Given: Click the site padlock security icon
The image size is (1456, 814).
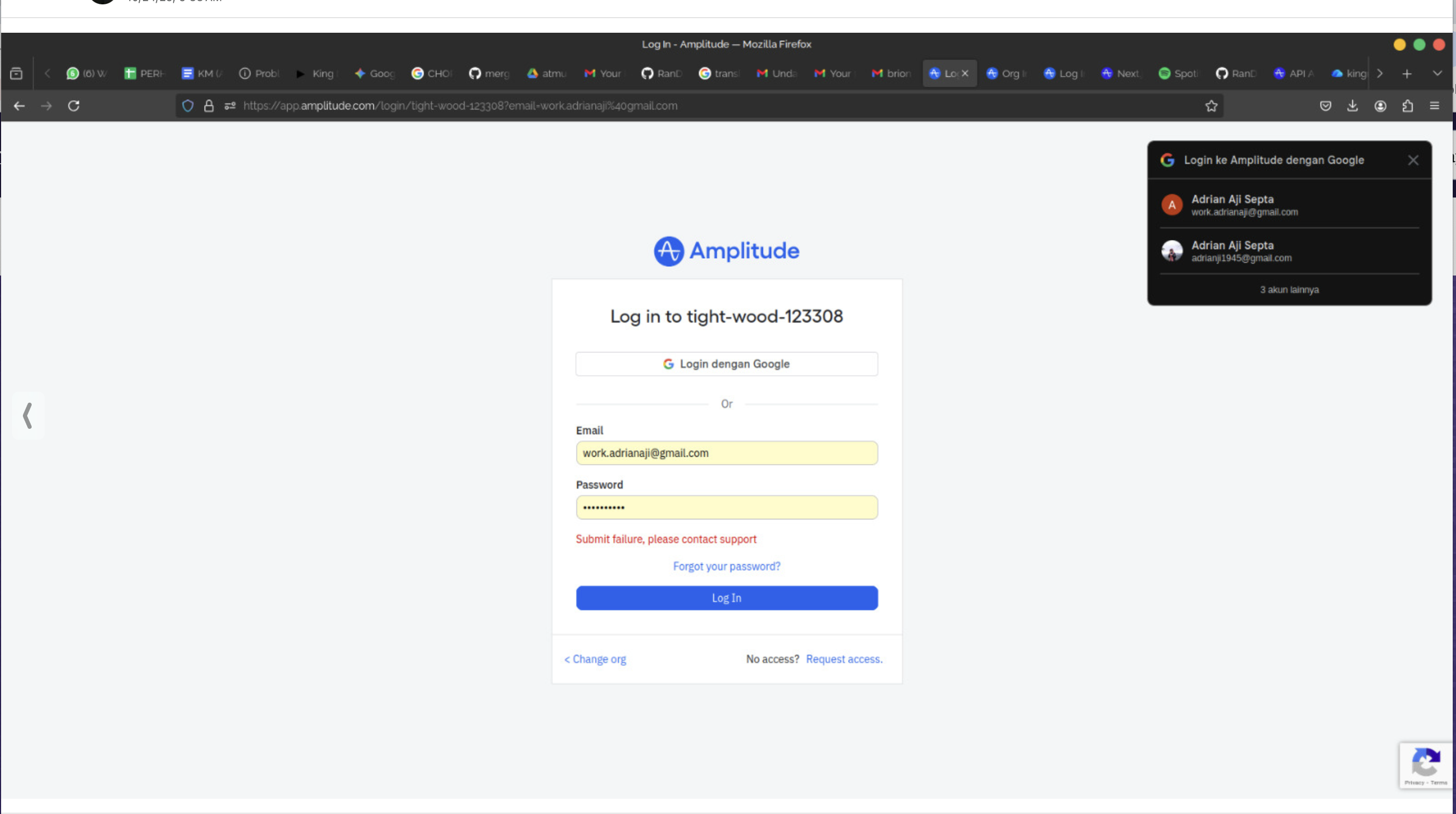Looking at the screenshot, I should [208, 106].
